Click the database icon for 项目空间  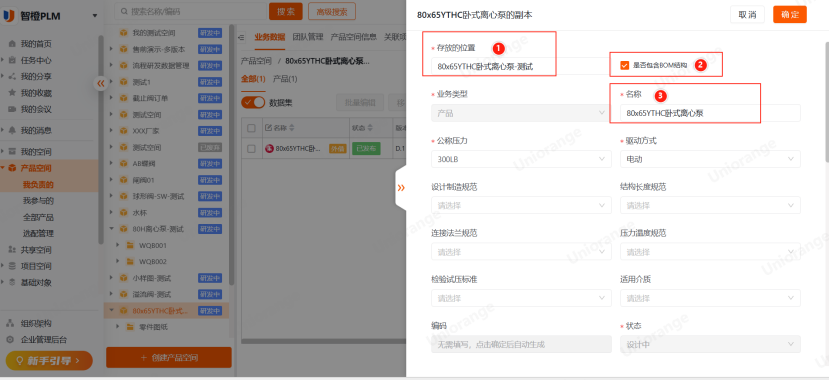12,266
